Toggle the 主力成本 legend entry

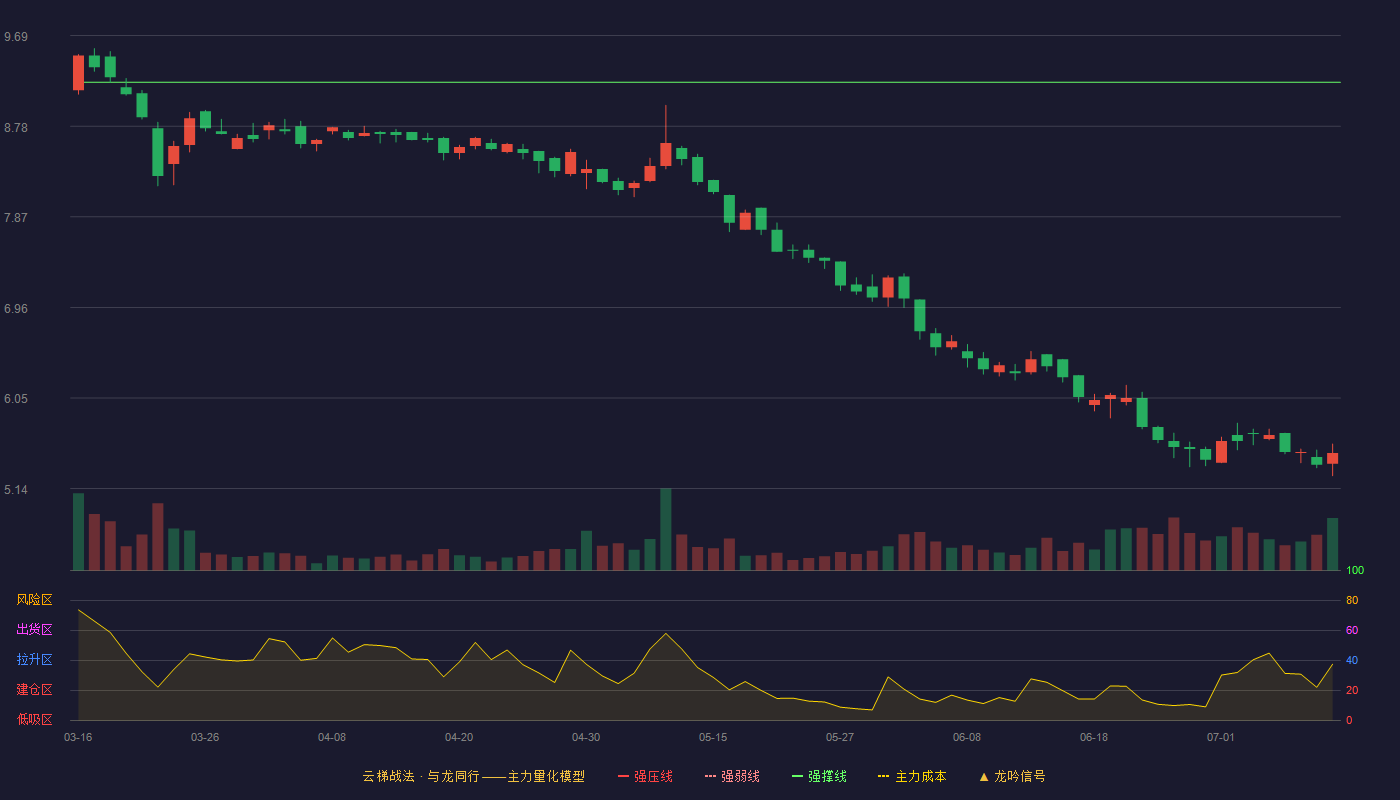click(x=912, y=776)
